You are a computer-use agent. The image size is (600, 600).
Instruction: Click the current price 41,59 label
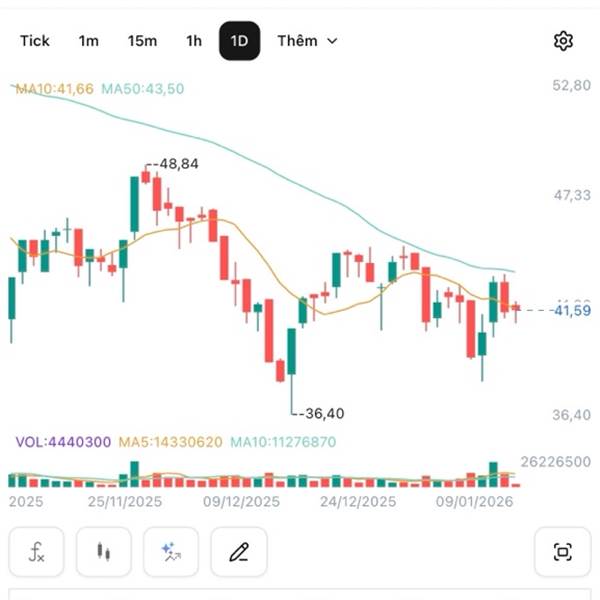pos(571,311)
